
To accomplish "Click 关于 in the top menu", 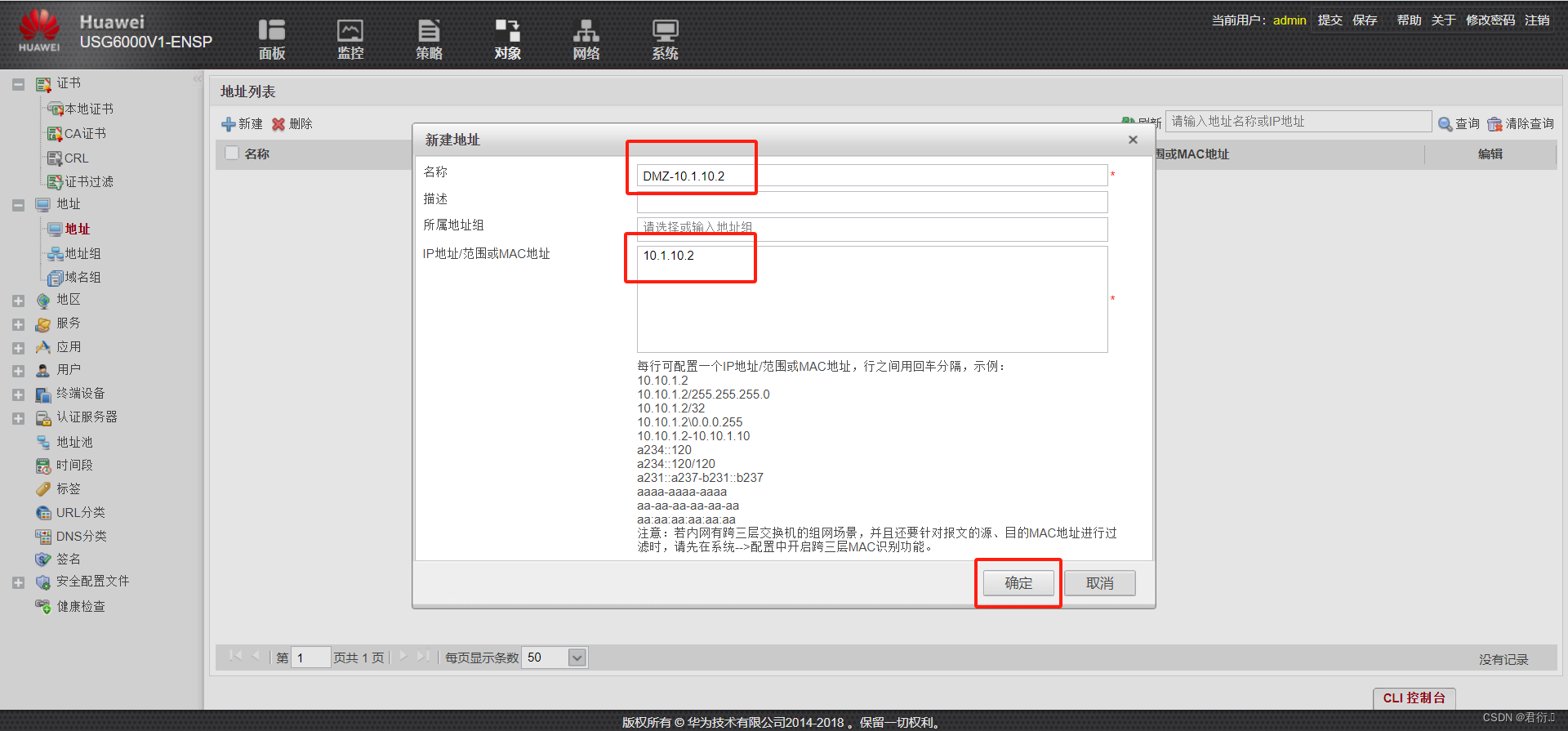I will point(1443,20).
